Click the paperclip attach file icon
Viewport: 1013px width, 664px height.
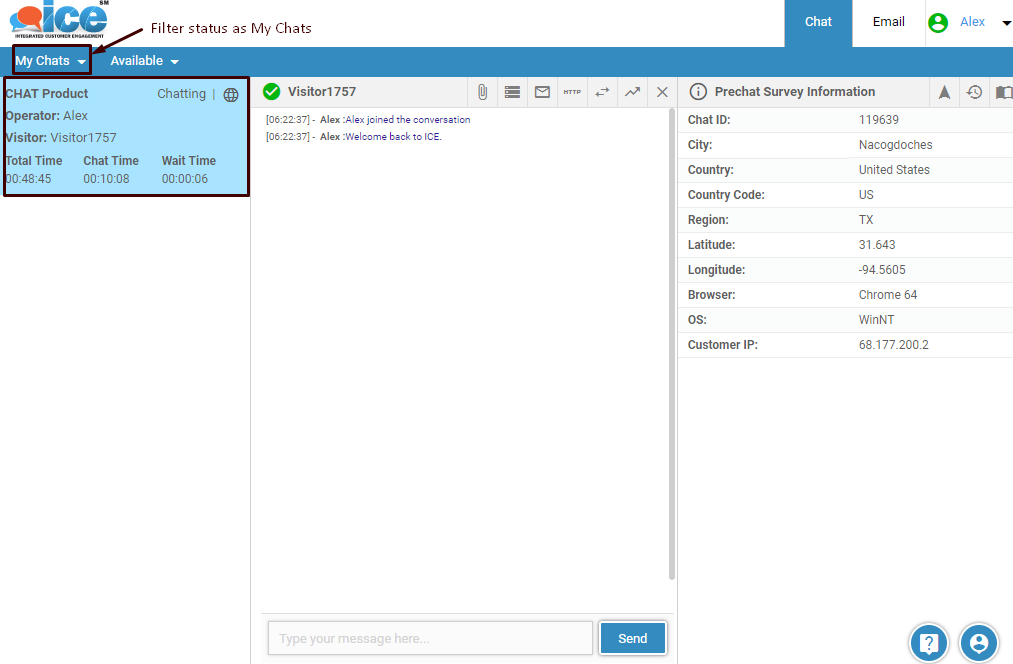482,92
